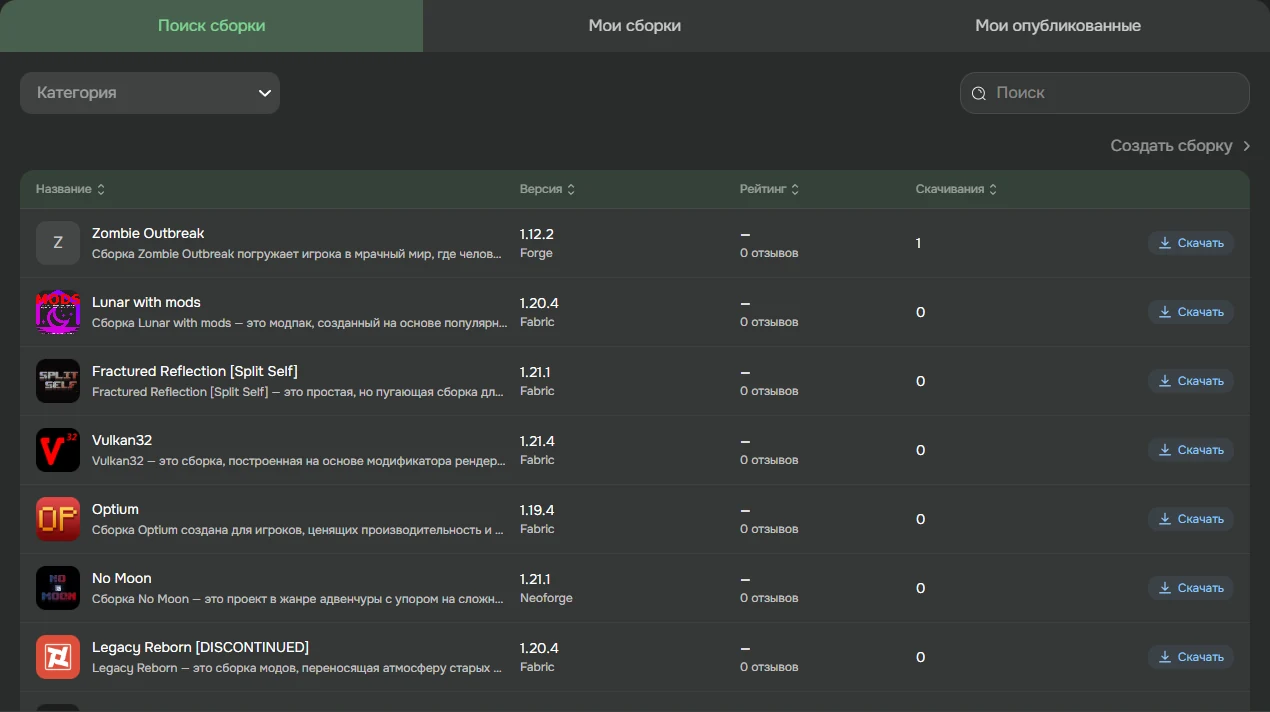Viewport: 1270px width, 712px height.
Task: Select the Optium title
Action: (115, 509)
